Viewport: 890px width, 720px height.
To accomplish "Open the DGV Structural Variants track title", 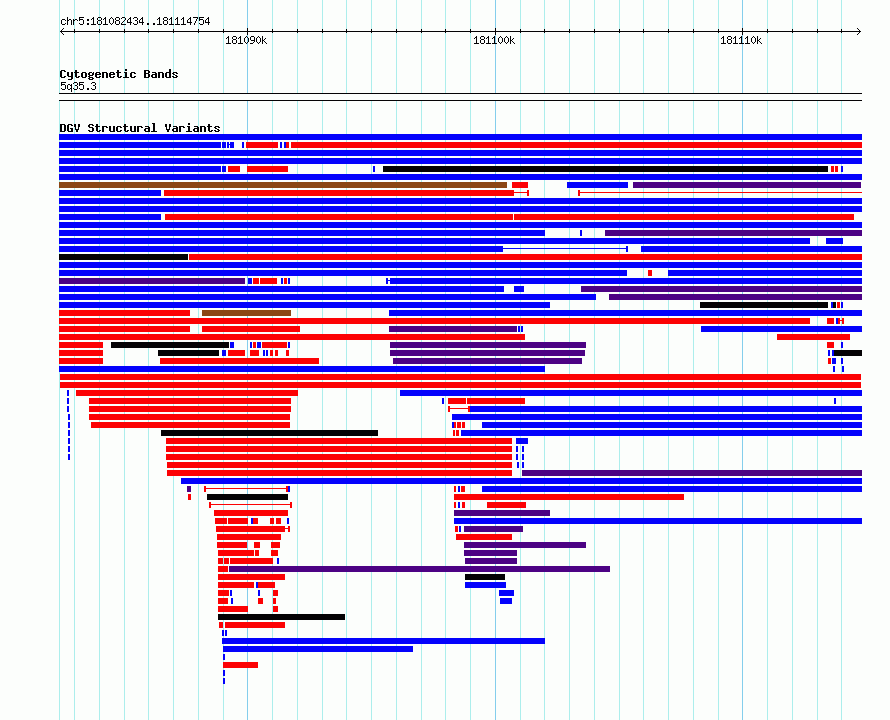I will tap(140, 128).
